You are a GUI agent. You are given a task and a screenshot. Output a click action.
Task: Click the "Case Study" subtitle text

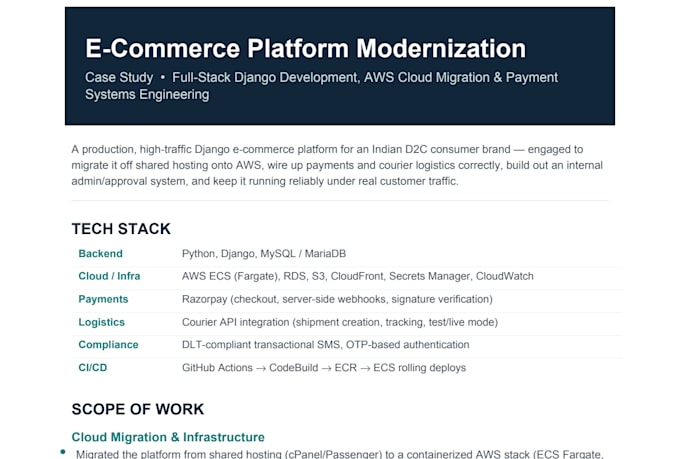[x=119, y=77]
